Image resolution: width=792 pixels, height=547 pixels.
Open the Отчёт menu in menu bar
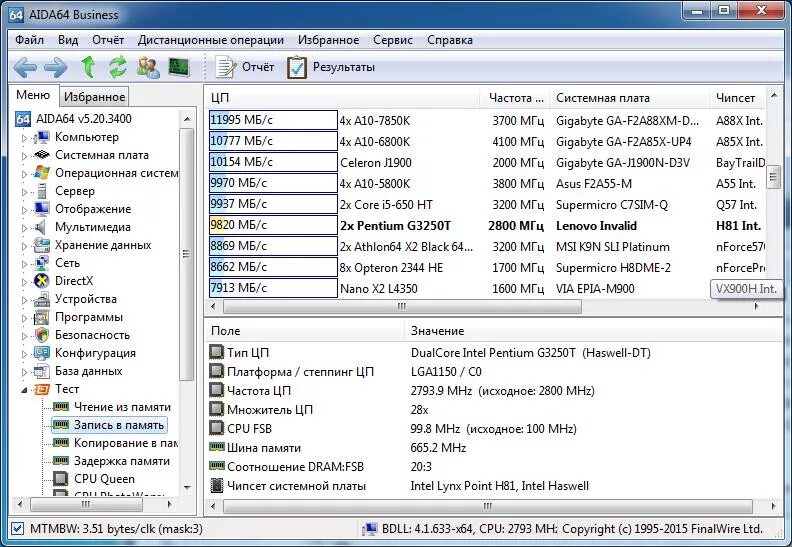pyautogui.click(x=108, y=40)
